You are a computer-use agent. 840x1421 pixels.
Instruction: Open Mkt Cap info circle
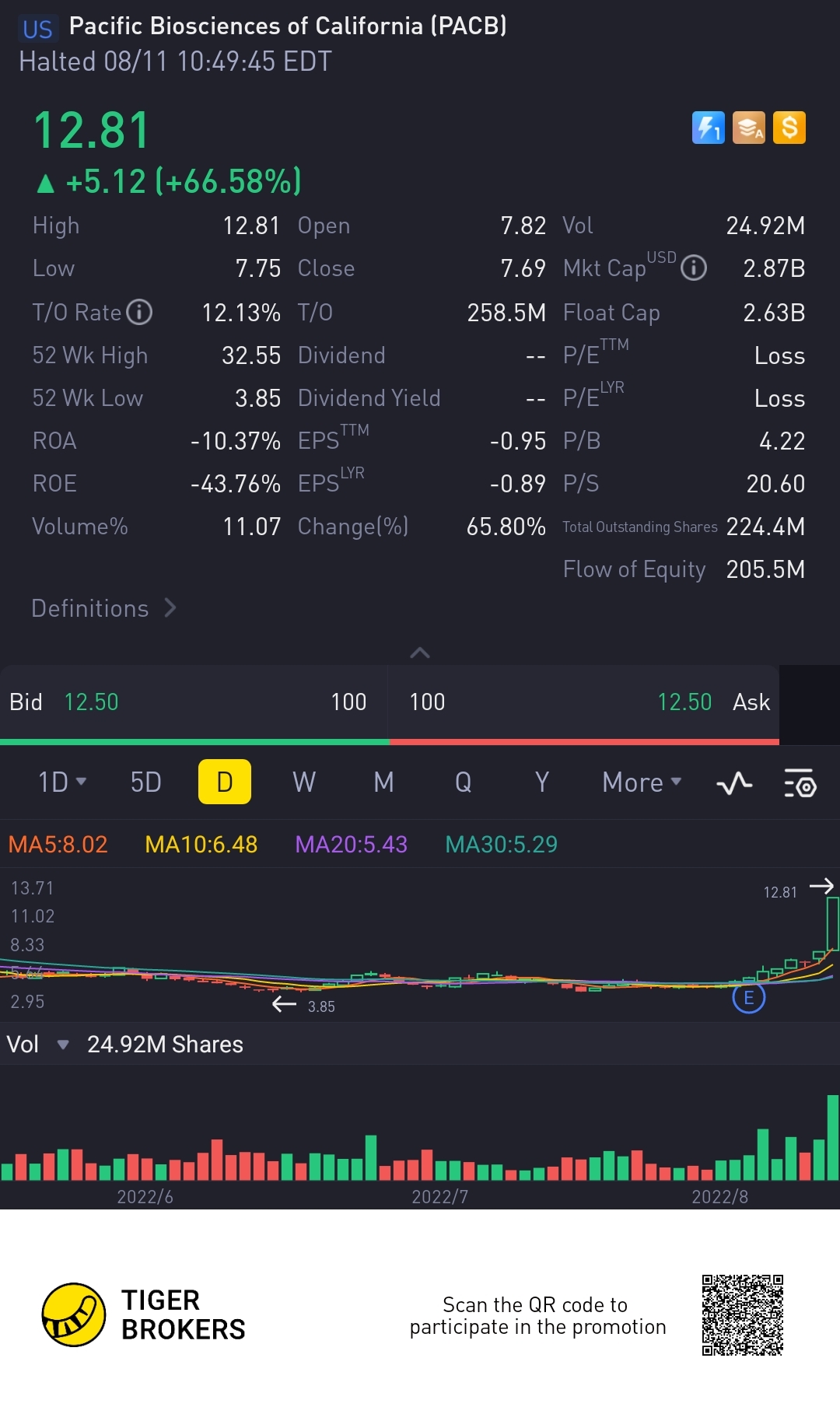(x=694, y=268)
